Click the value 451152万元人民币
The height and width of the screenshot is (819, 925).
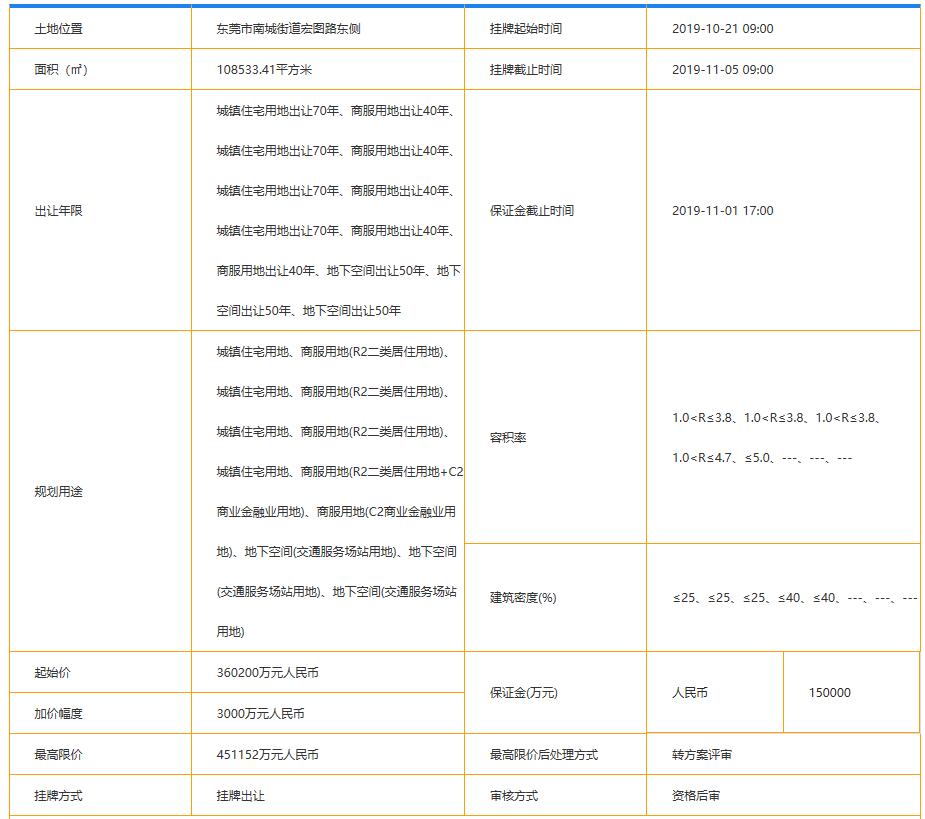(267, 754)
